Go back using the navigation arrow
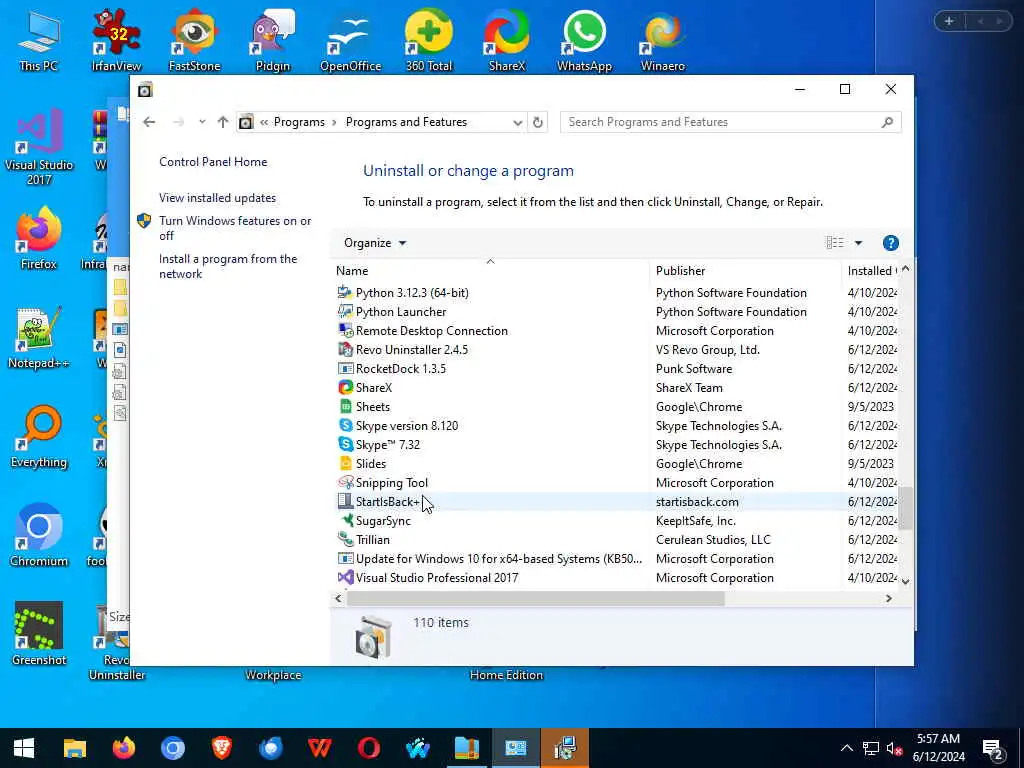Screen dimensions: 1024x768 click(x=149, y=122)
